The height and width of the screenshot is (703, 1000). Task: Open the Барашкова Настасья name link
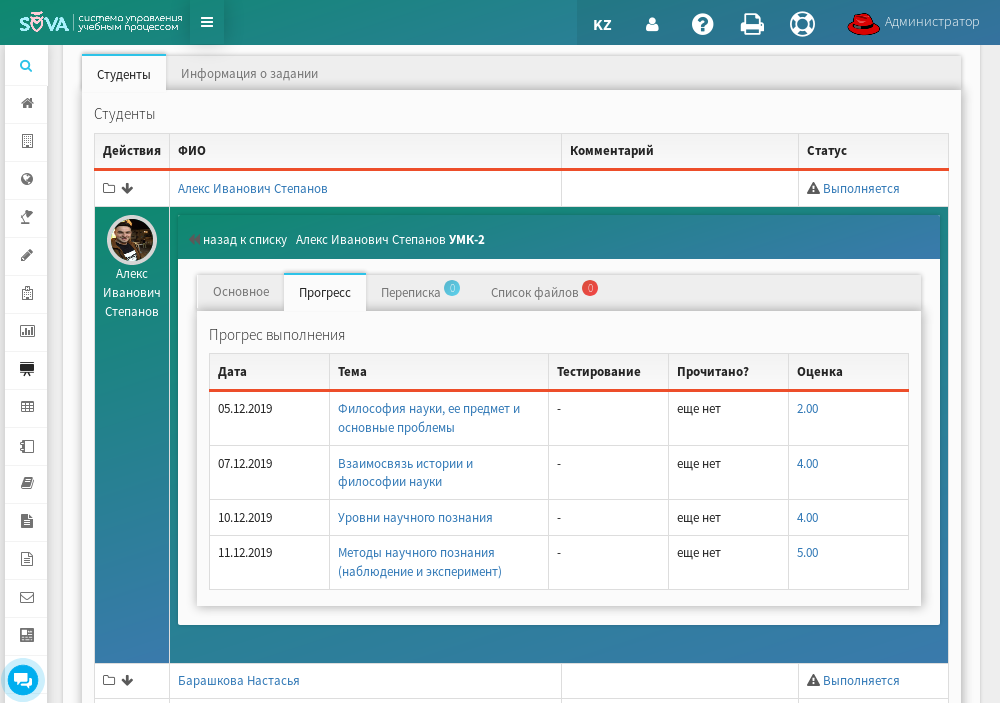[x=239, y=681]
